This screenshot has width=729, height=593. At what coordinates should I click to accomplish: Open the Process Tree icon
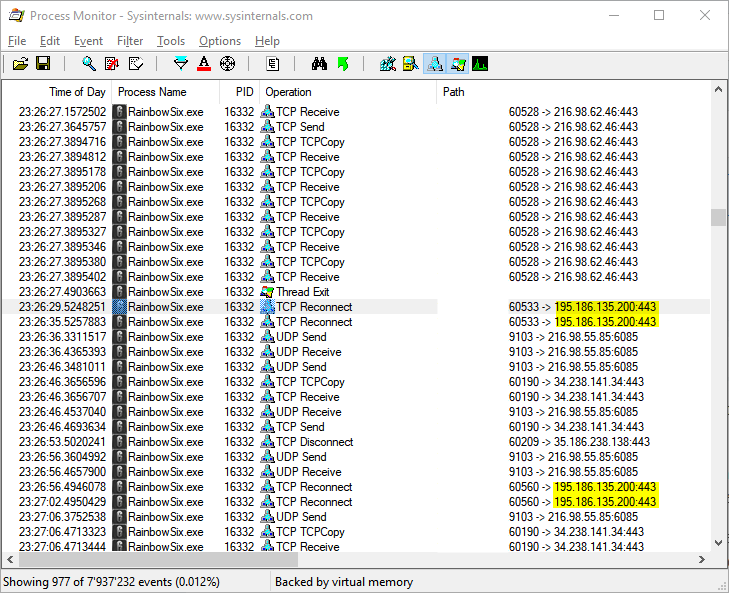coord(272,64)
